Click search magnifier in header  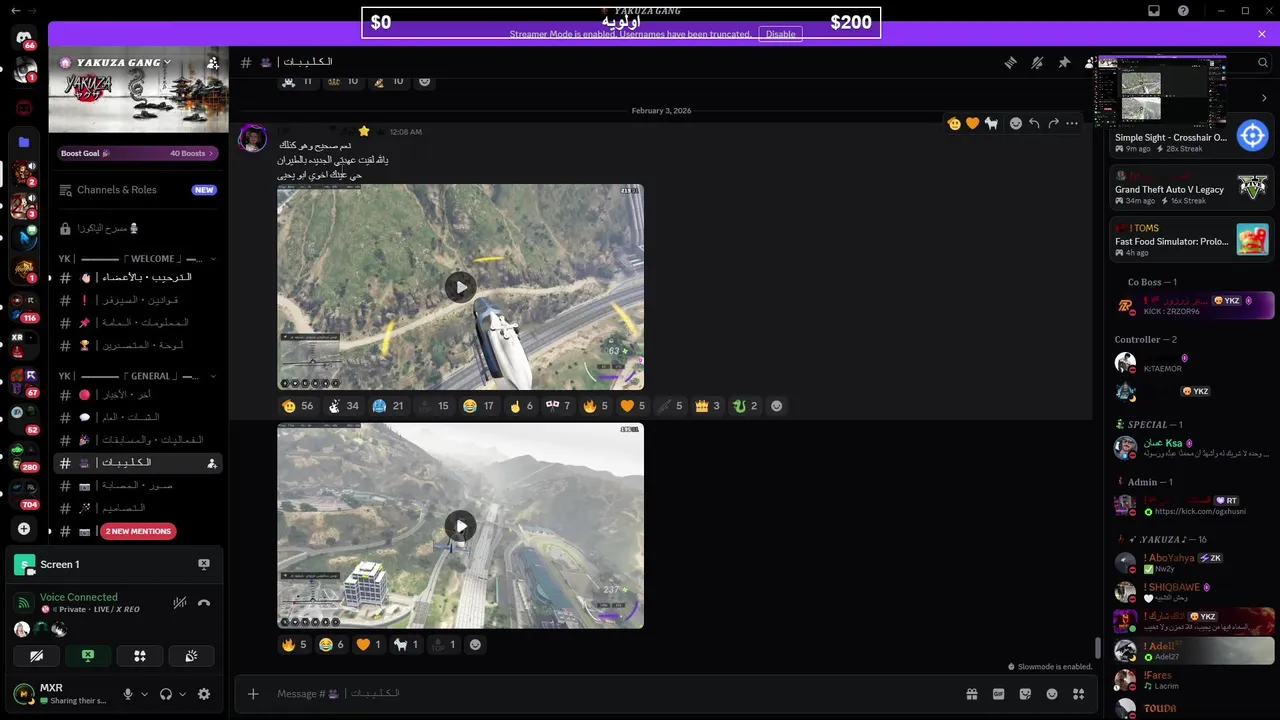point(1263,62)
